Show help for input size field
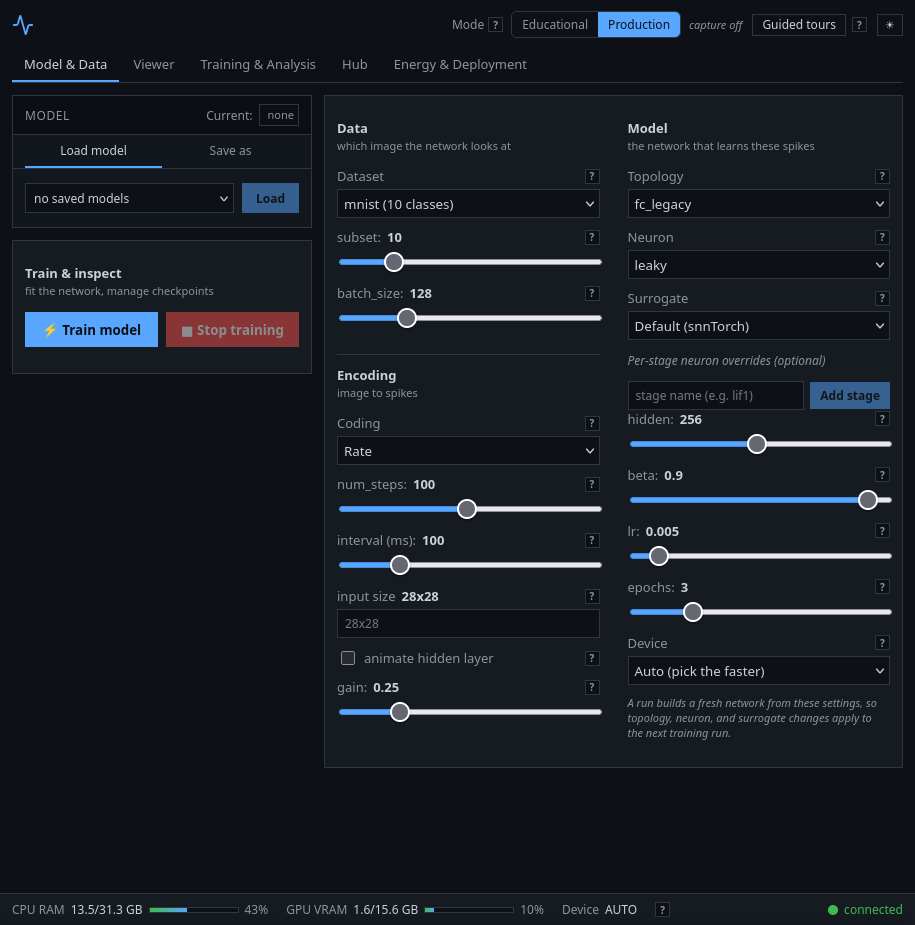Image resolution: width=915 pixels, height=925 pixels. [592, 596]
